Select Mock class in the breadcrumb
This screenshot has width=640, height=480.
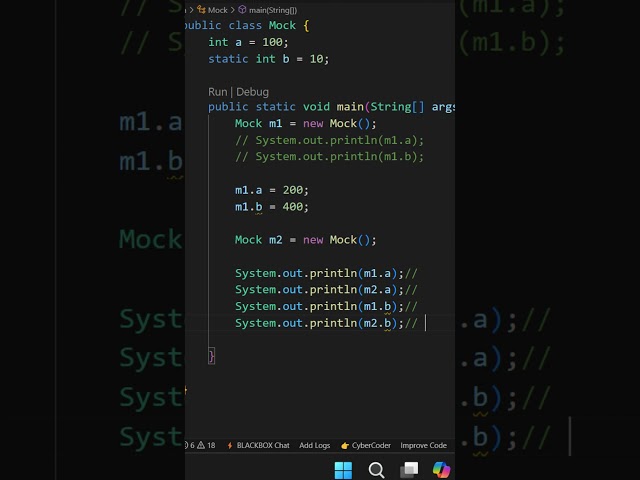tap(213, 10)
